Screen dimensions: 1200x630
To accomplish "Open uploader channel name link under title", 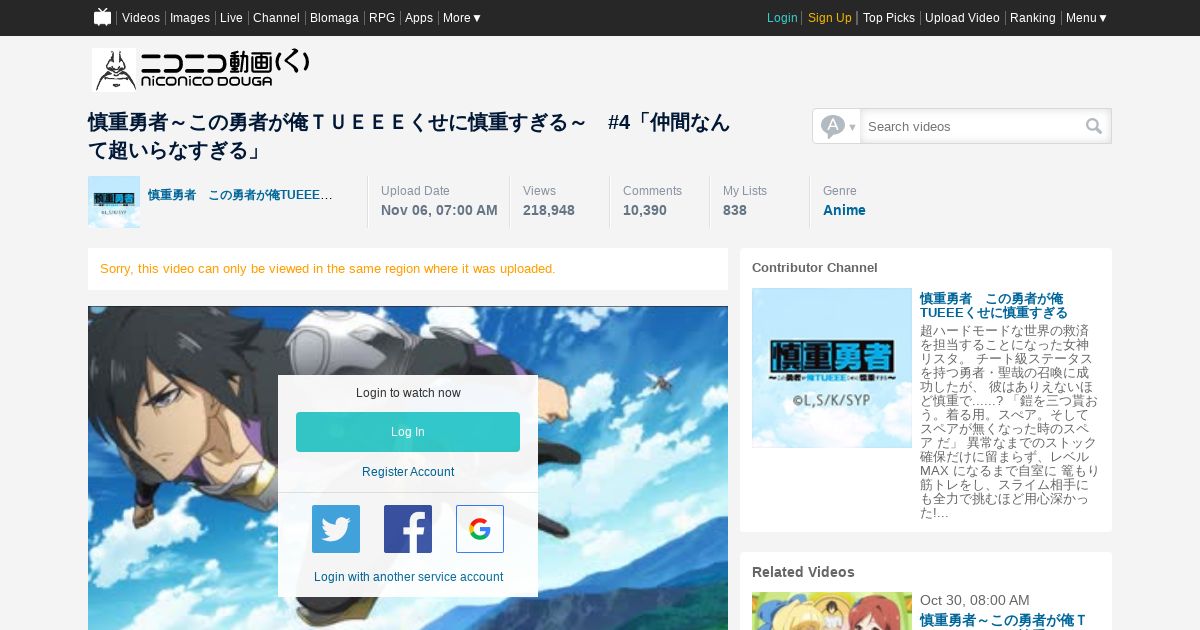I will point(240,195).
